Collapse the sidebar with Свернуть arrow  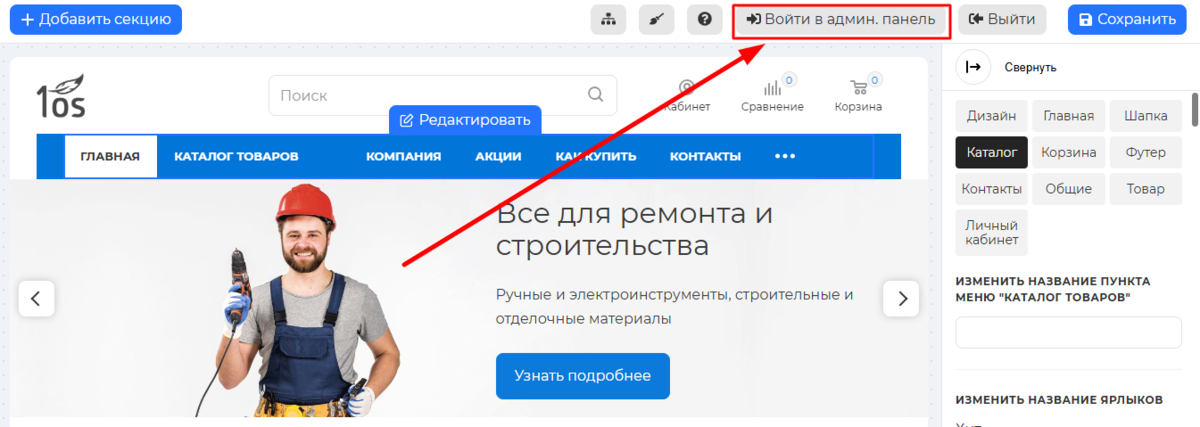coord(972,67)
